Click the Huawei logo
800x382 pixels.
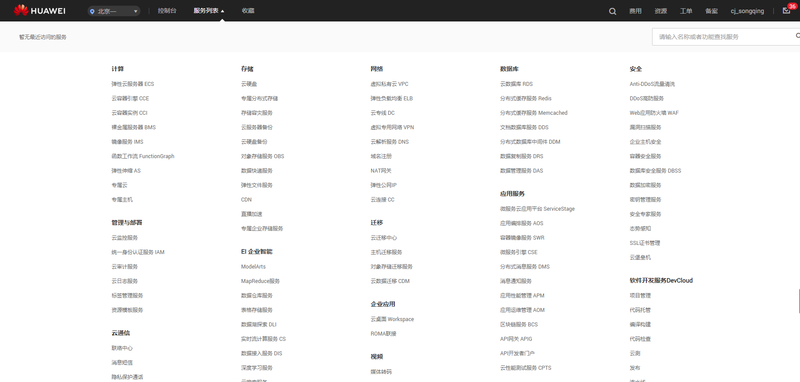[x=39, y=10]
